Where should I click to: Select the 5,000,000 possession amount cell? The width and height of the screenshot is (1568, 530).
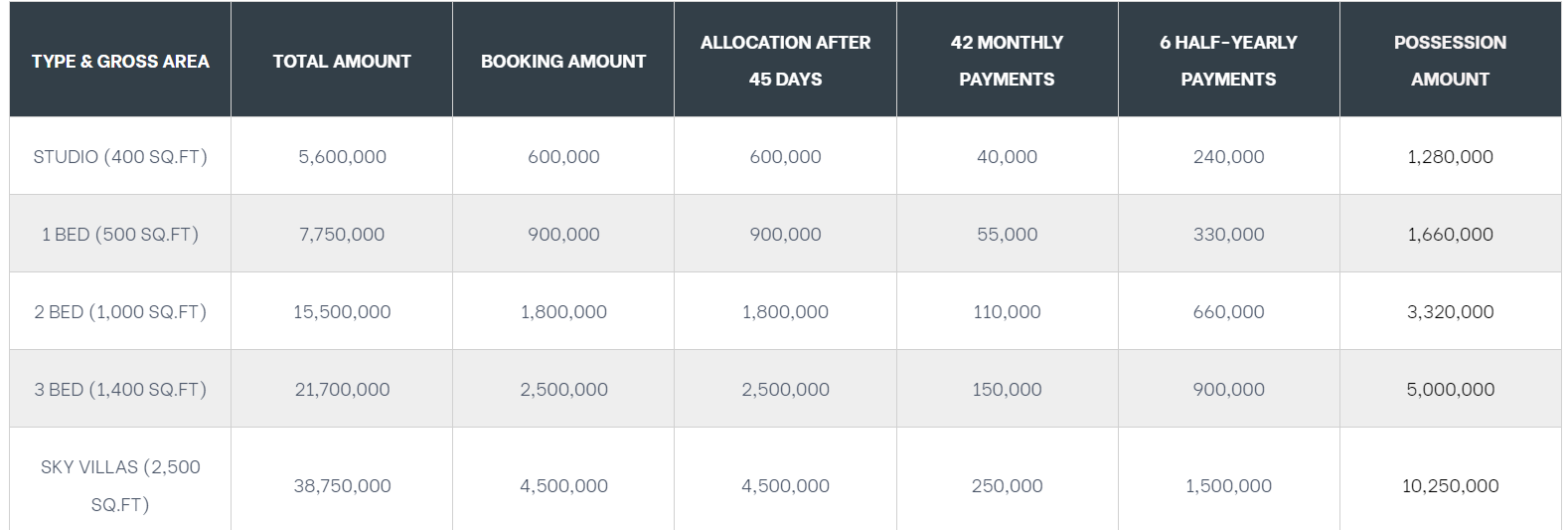(1451, 389)
